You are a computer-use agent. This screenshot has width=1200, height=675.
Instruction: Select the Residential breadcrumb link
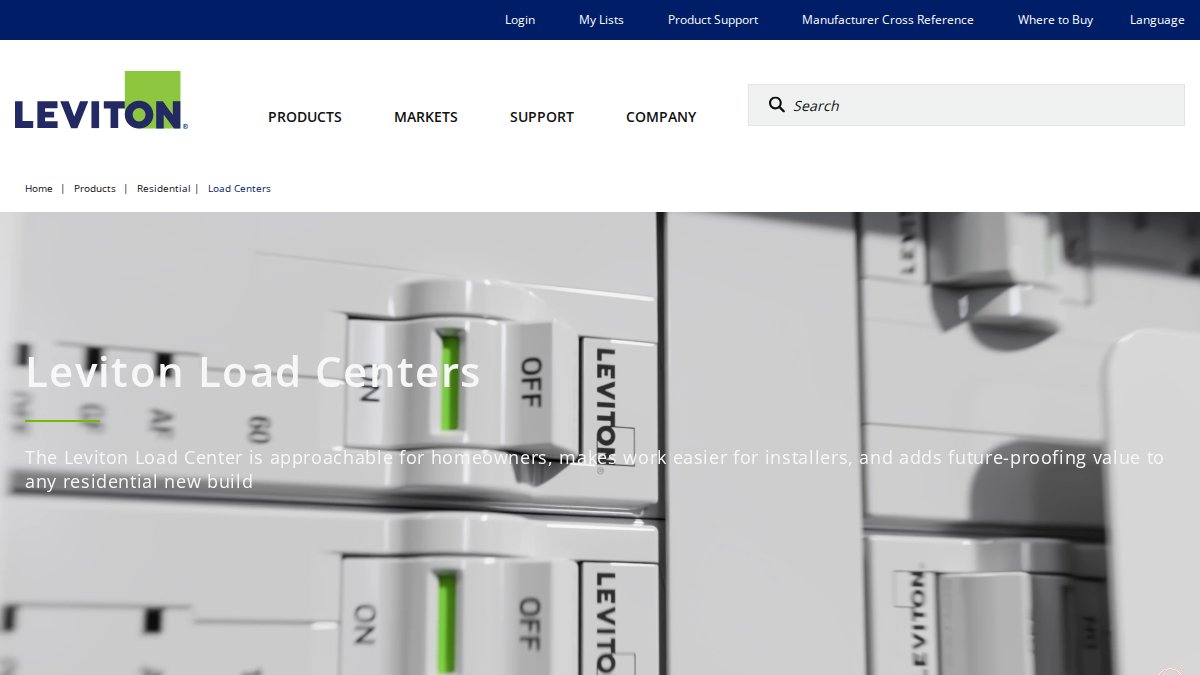163,188
